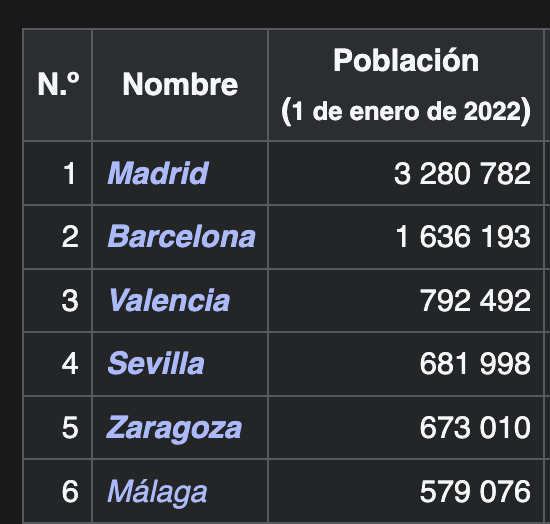Open the Zaragoza link
Viewport: 550px width, 524px height.
(174, 428)
